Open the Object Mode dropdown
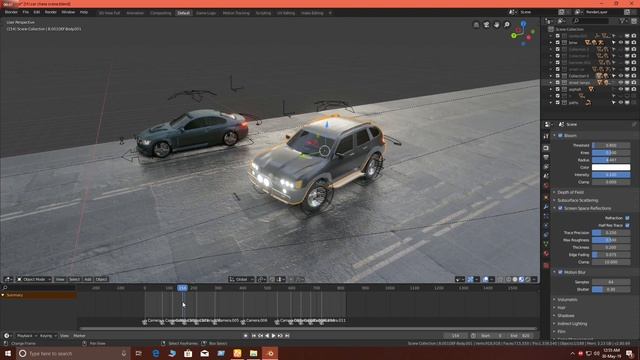The height and width of the screenshot is (360, 640). 34,279
